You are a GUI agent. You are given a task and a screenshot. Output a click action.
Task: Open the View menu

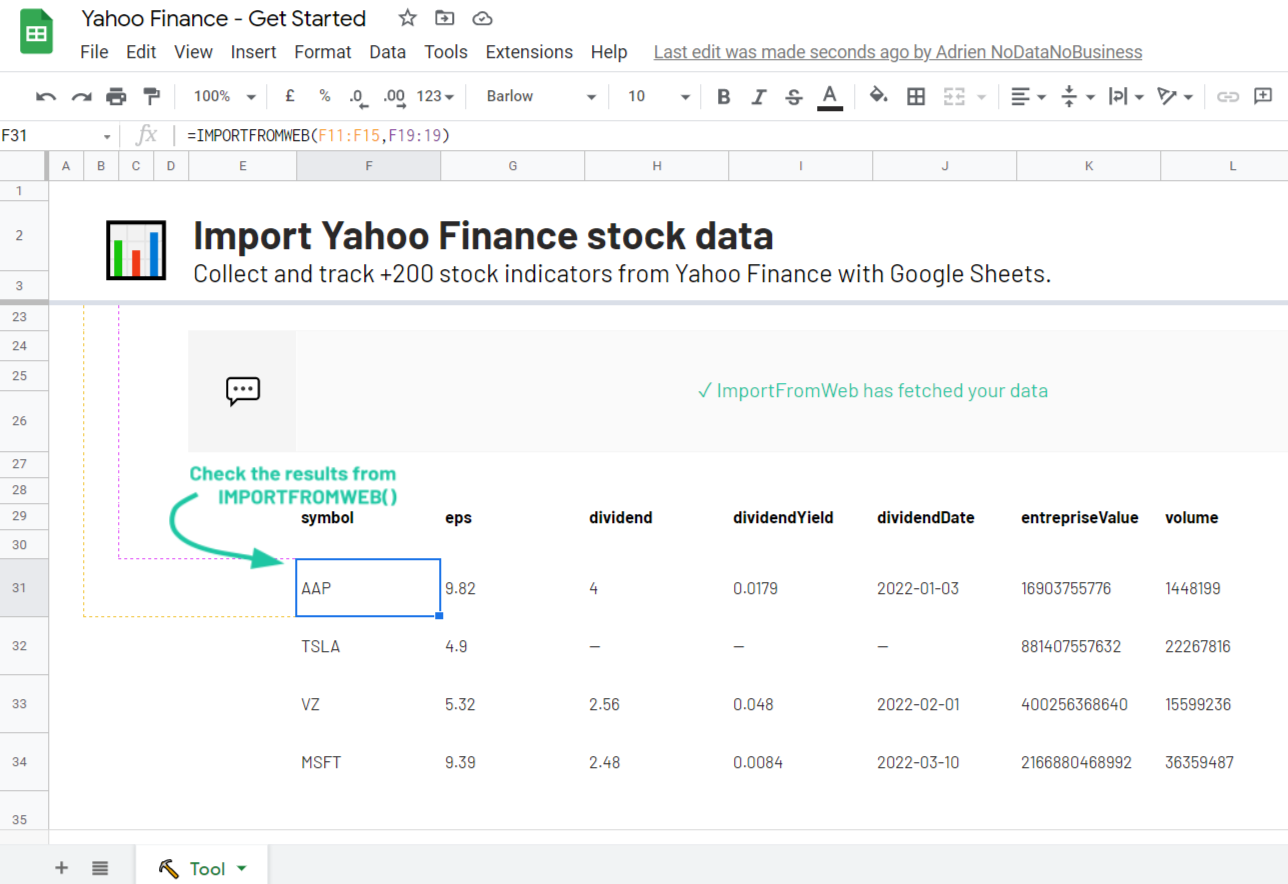pos(193,52)
